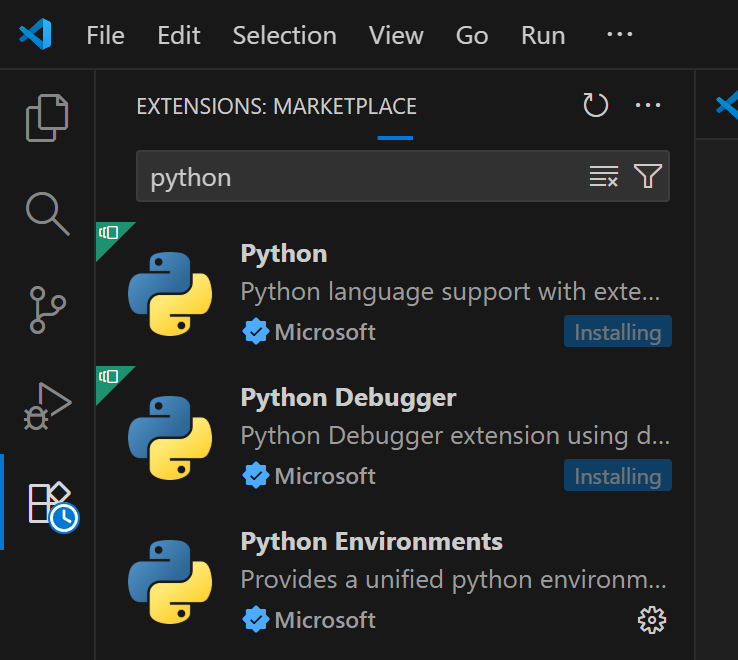Click the Installing button for Python

click(x=618, y=331)
